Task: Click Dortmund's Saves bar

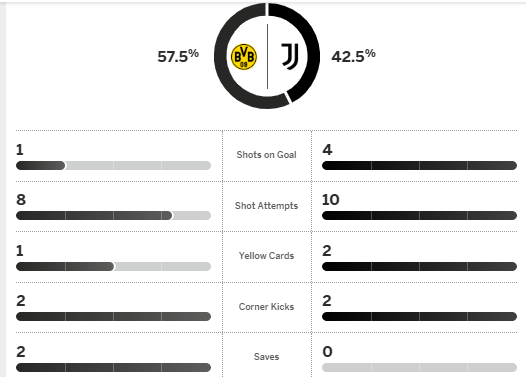Action: click(113, 367)
